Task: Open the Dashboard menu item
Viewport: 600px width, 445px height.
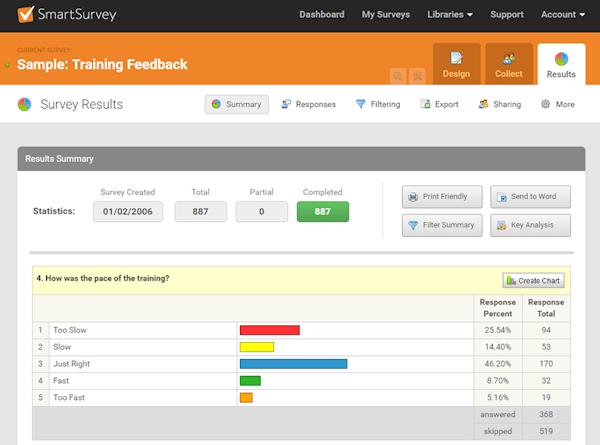Action: 321,15
